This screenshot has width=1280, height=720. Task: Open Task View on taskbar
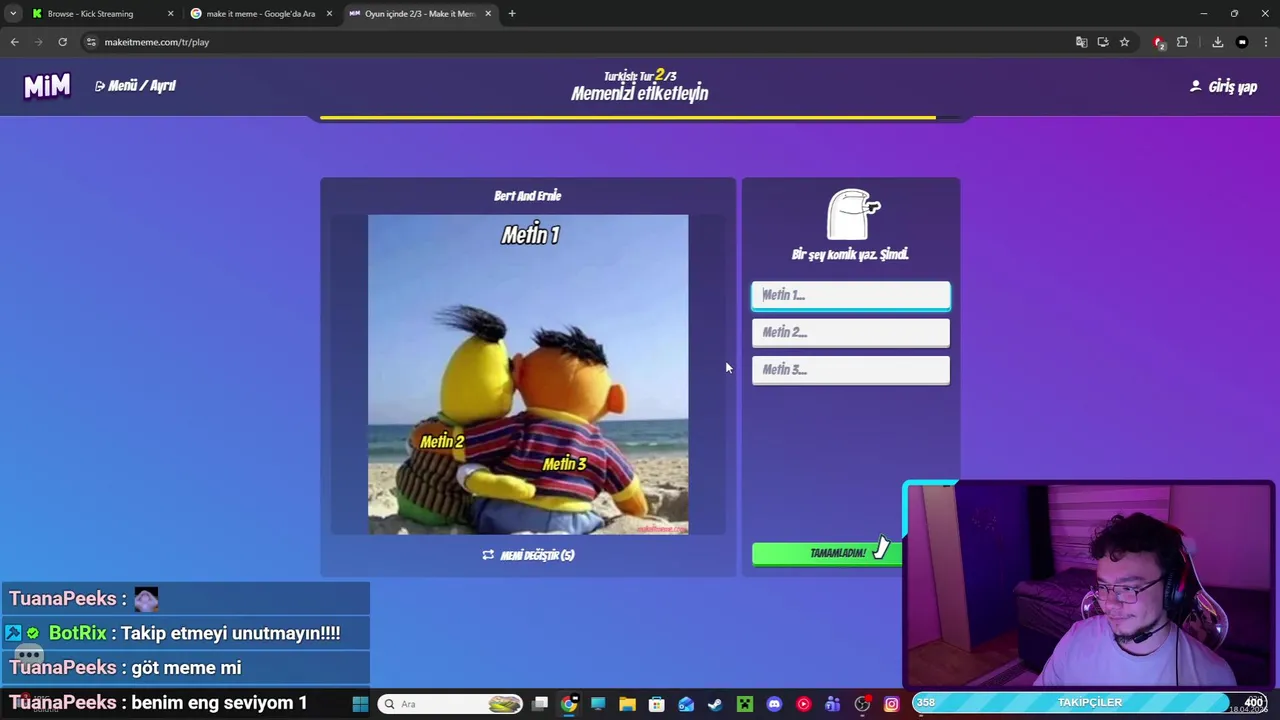(x=540, y=704)
